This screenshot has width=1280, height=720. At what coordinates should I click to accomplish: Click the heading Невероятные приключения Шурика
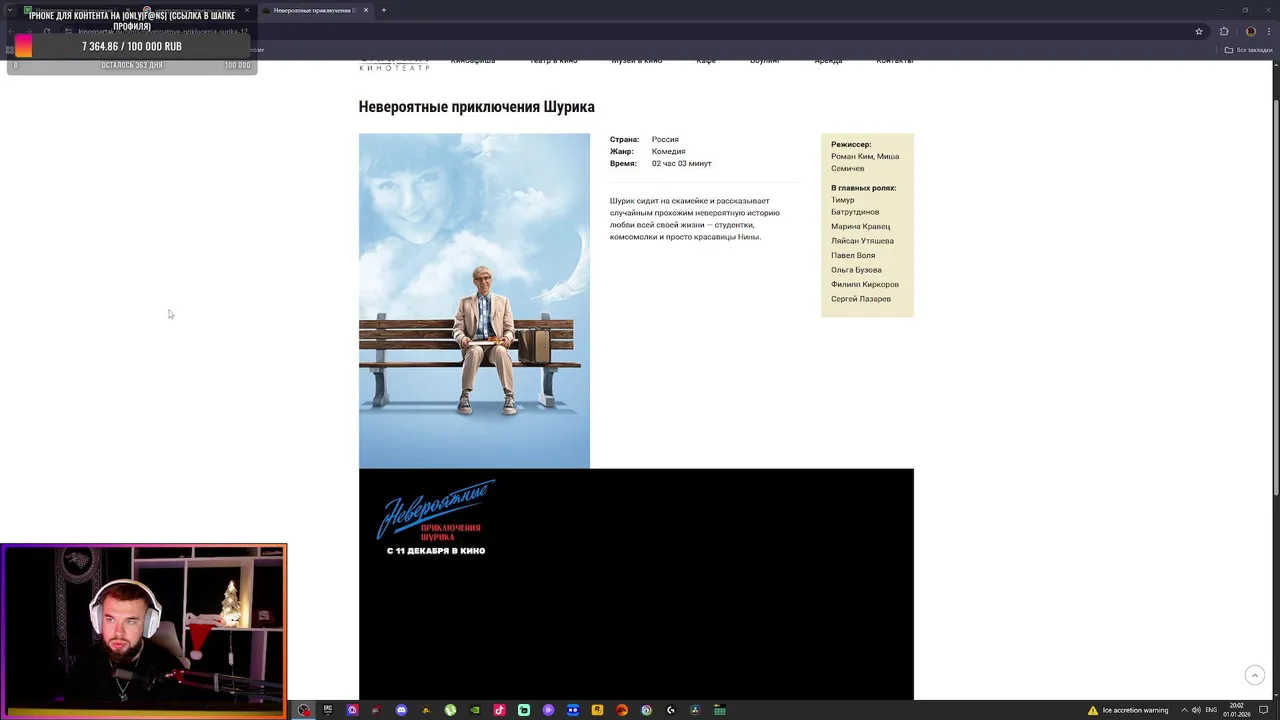tap(476, 107)
